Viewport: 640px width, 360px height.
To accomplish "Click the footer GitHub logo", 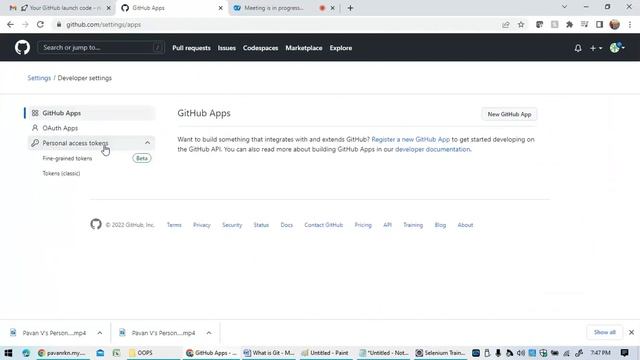I will pyautogui.click(x=96, y=224).
